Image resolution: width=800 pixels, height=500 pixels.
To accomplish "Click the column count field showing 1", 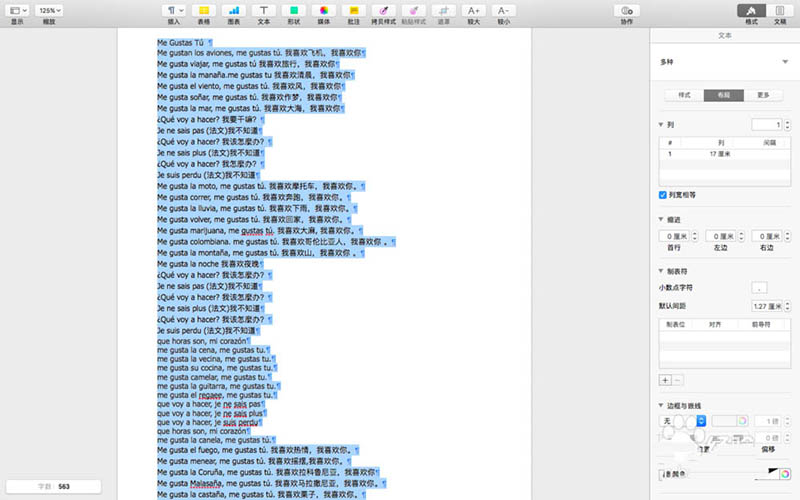I will (767, 124).
